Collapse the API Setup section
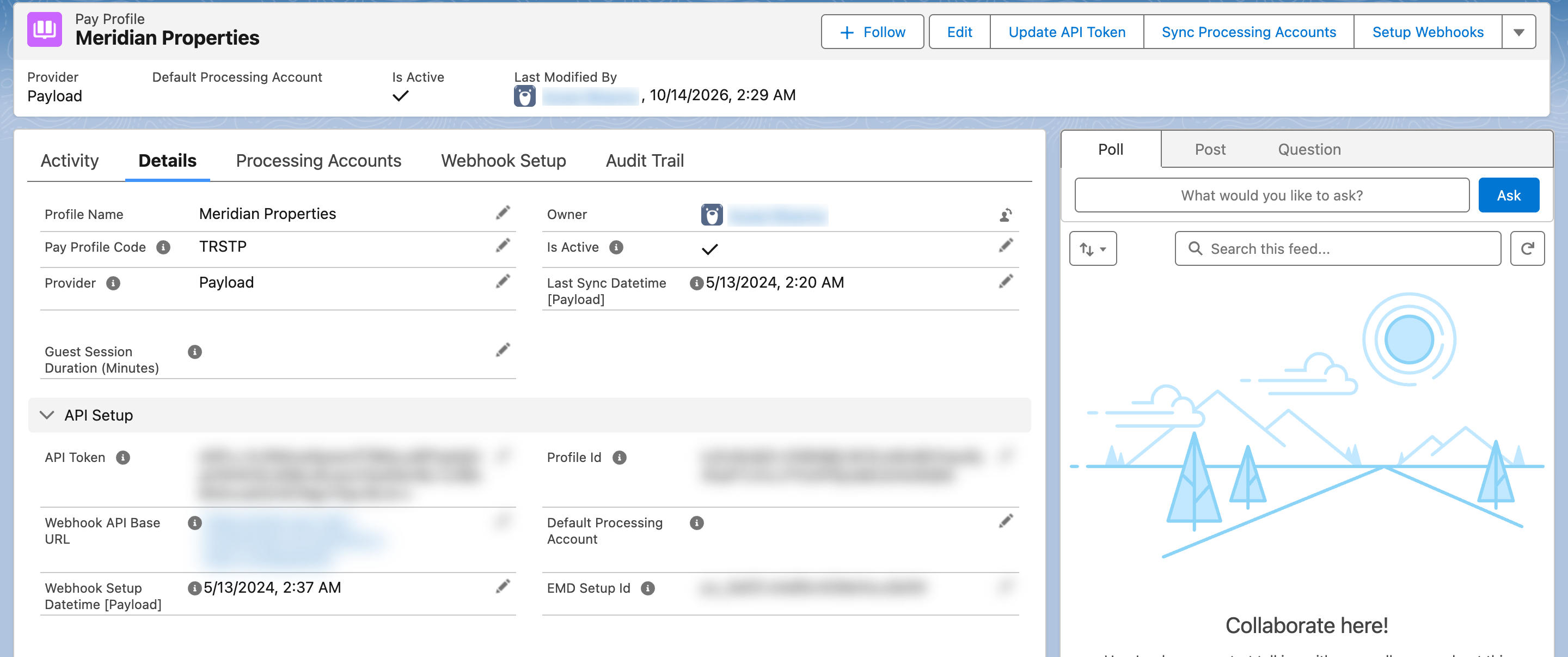The height and width of the screenshot is (657, 1568). pos(47,415)
